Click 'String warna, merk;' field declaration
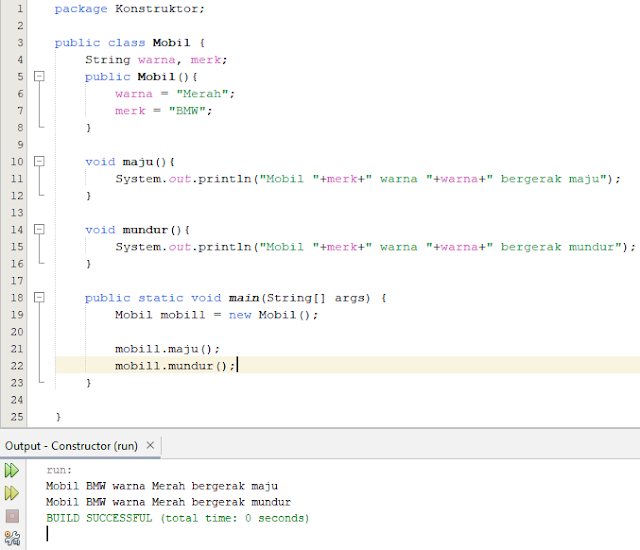This screenshot has width=640, height=550. click(156, 60)
